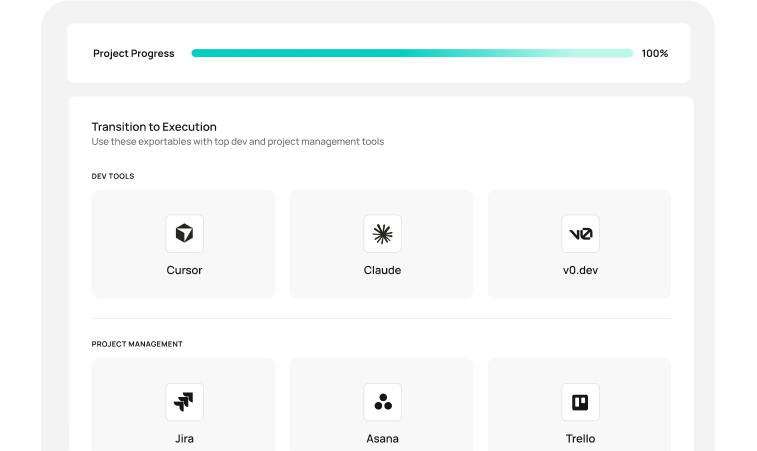The image size is (757, 451).
Task: Click the v0 logo icon
Action: pyautogui.click(x=580, y=234)
